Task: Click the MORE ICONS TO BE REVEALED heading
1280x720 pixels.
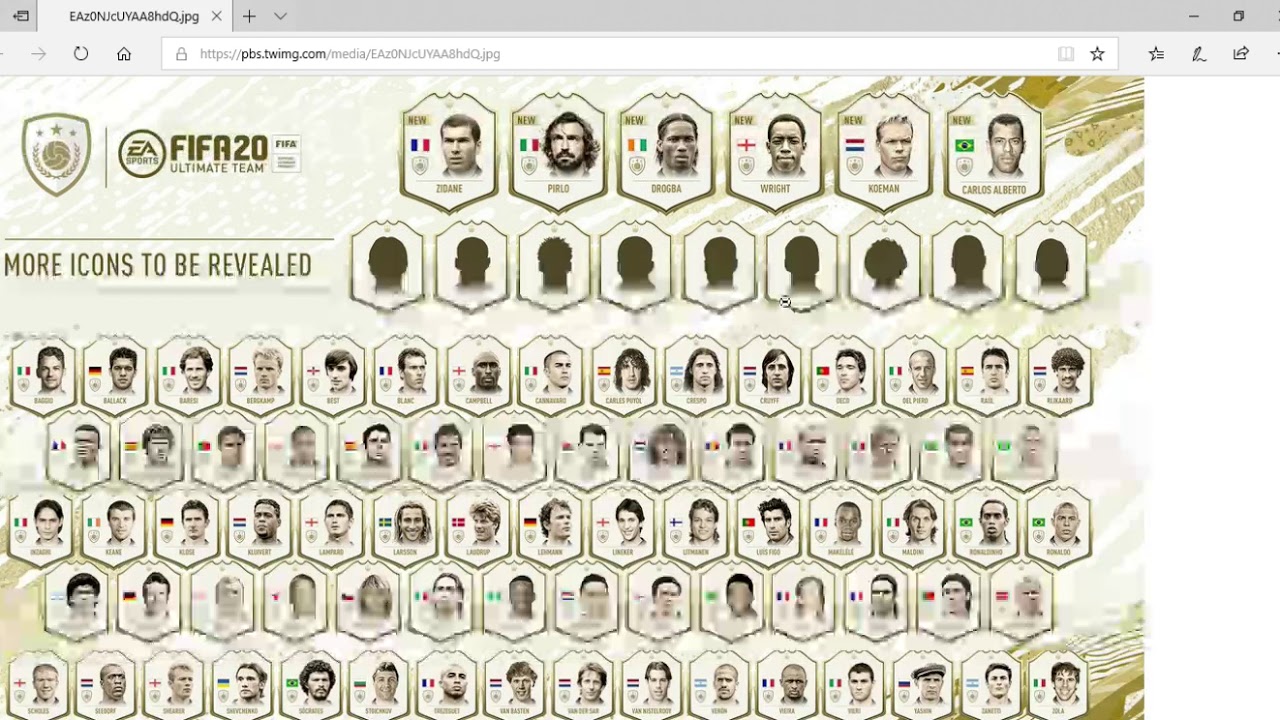Action: click(158, 265)
